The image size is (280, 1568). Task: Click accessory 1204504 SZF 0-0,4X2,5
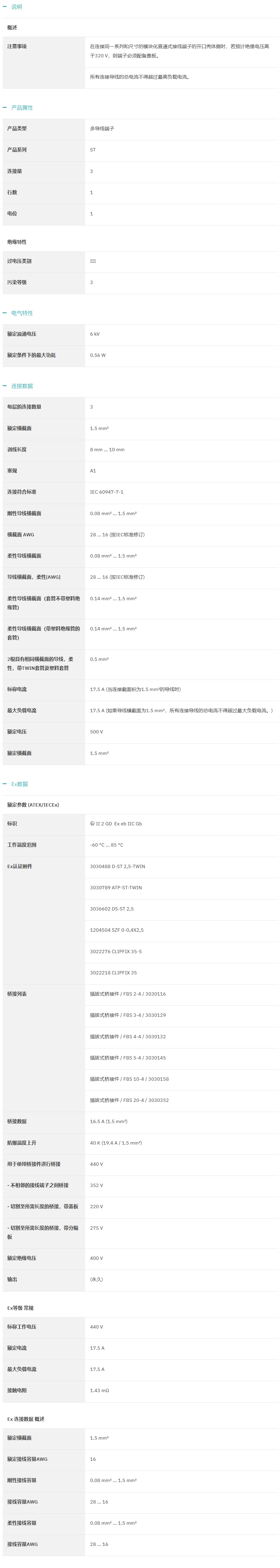pyautogui.click(x=117, y=930)
